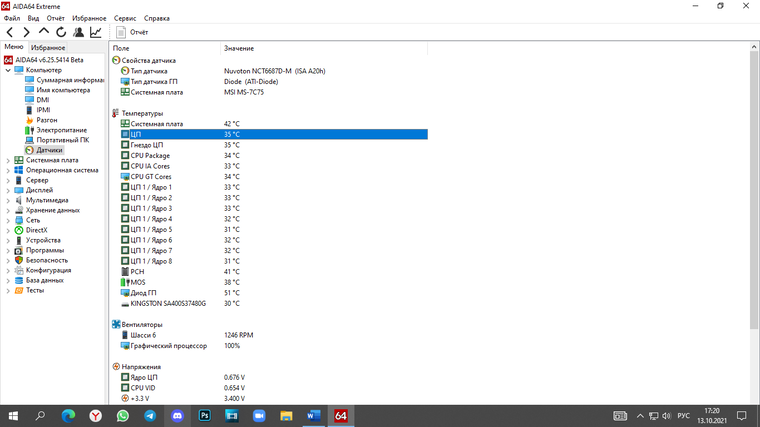Open Telegram from the taskbar
Image resolution: width=760 pixels, height=427 pixels.
click(x=150, y=416)
